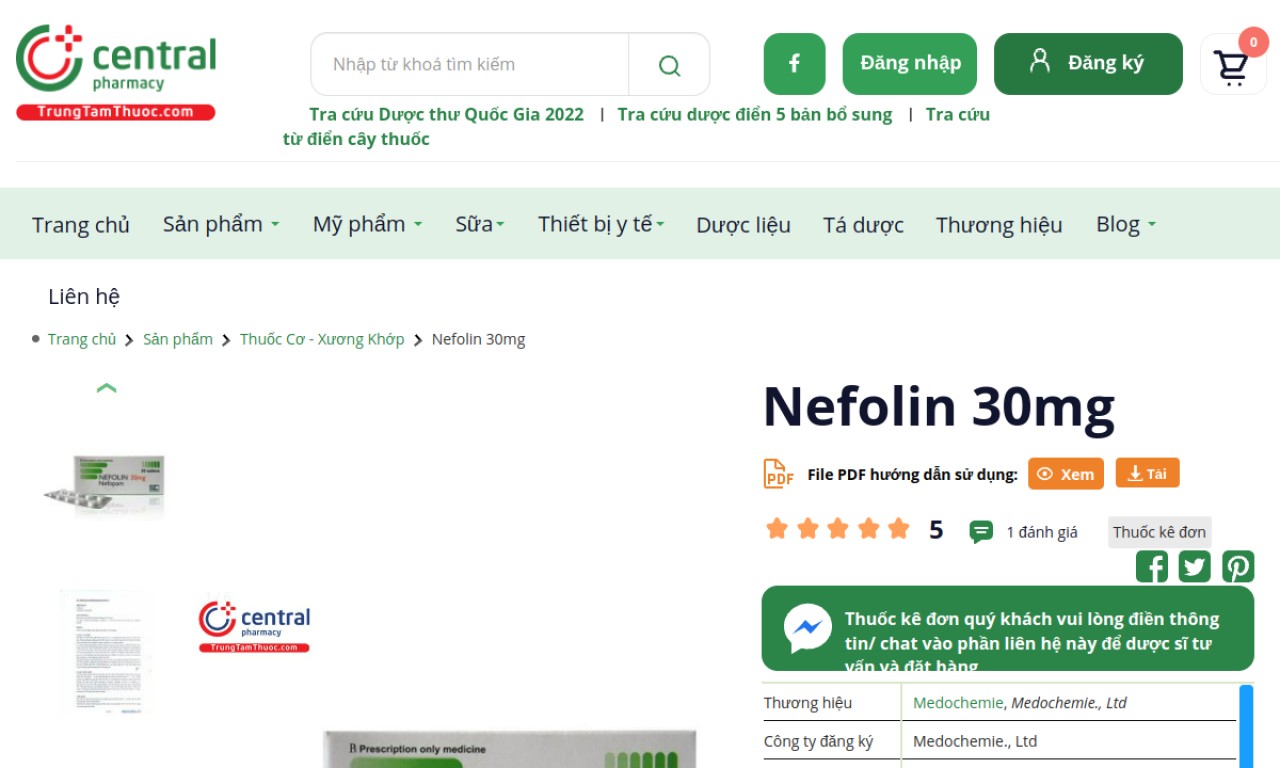Open the Dược liệu menu item
The height and width of the screenshot is (768, 1280).
pyautogui.click(x=743, y=225)
